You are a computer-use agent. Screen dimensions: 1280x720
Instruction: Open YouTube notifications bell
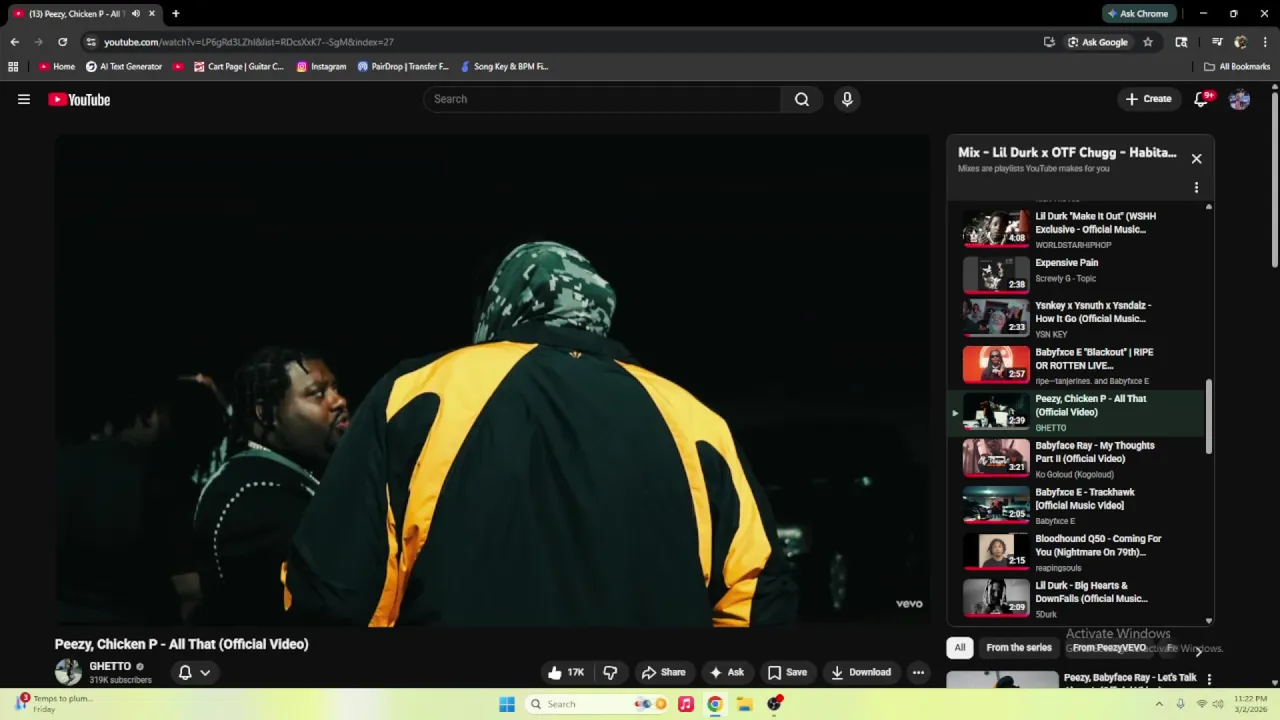1201,99
